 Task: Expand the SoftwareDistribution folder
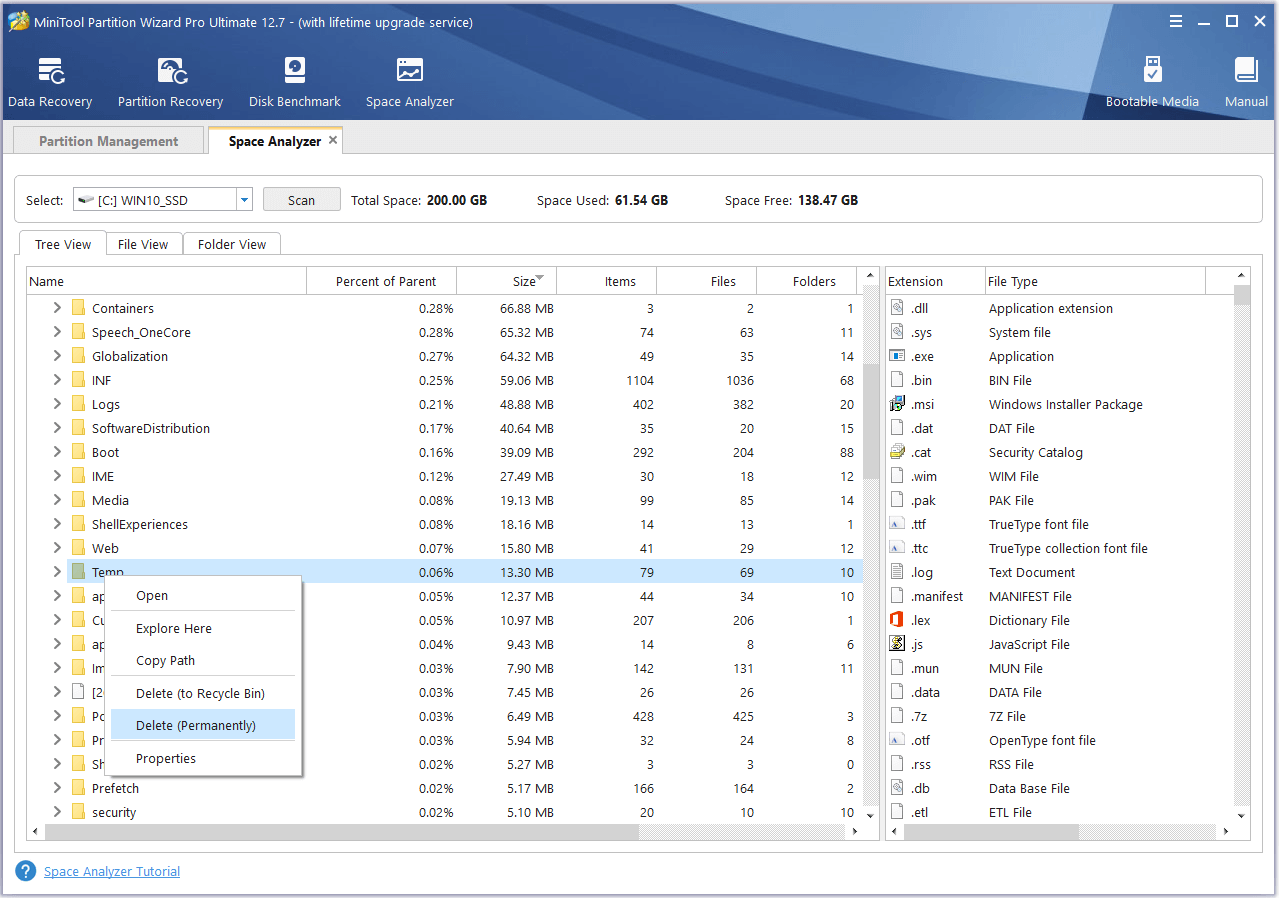[57, 429]
